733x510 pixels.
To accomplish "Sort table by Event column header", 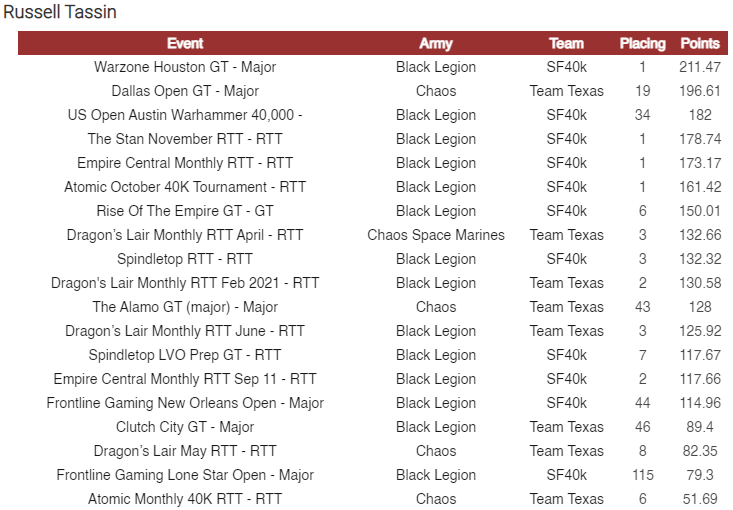I will pos(185,43).
